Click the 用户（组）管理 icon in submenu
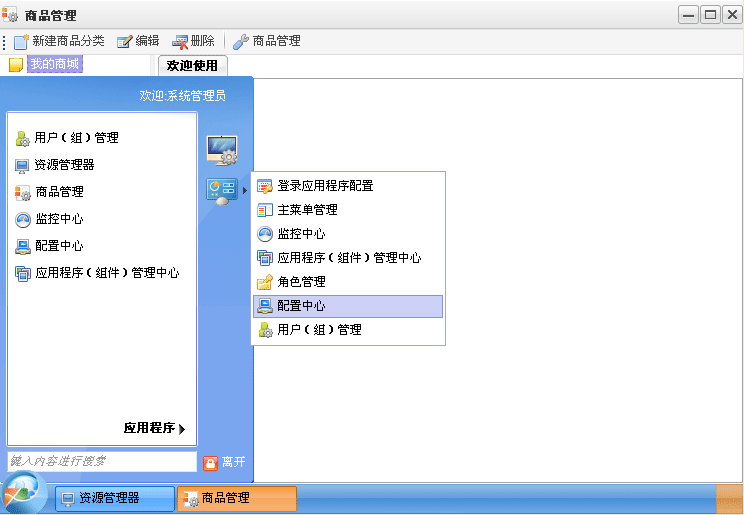Image resolution: width=744 pixels, height=515 pixels. (265, 330)
